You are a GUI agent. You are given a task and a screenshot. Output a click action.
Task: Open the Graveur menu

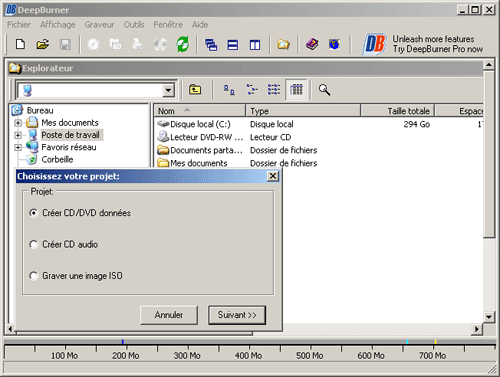click(x=99, y=25)
